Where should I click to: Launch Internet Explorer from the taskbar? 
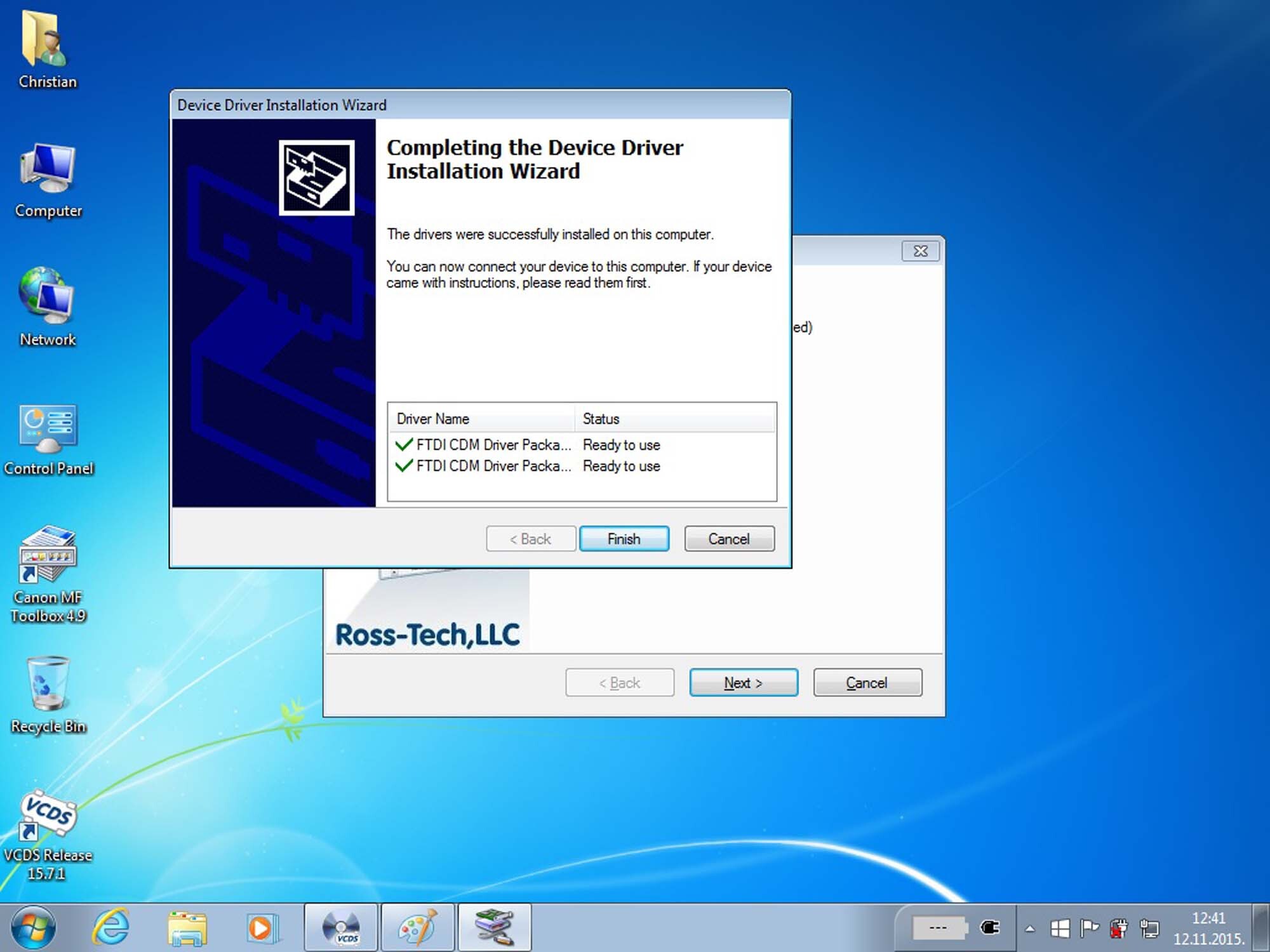112,928
